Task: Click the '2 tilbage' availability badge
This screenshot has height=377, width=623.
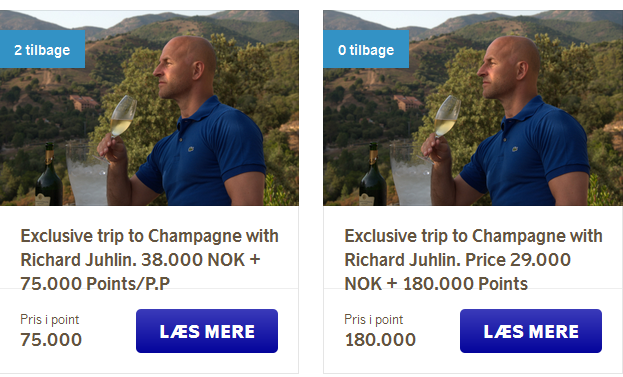Action: click(42, 49)
